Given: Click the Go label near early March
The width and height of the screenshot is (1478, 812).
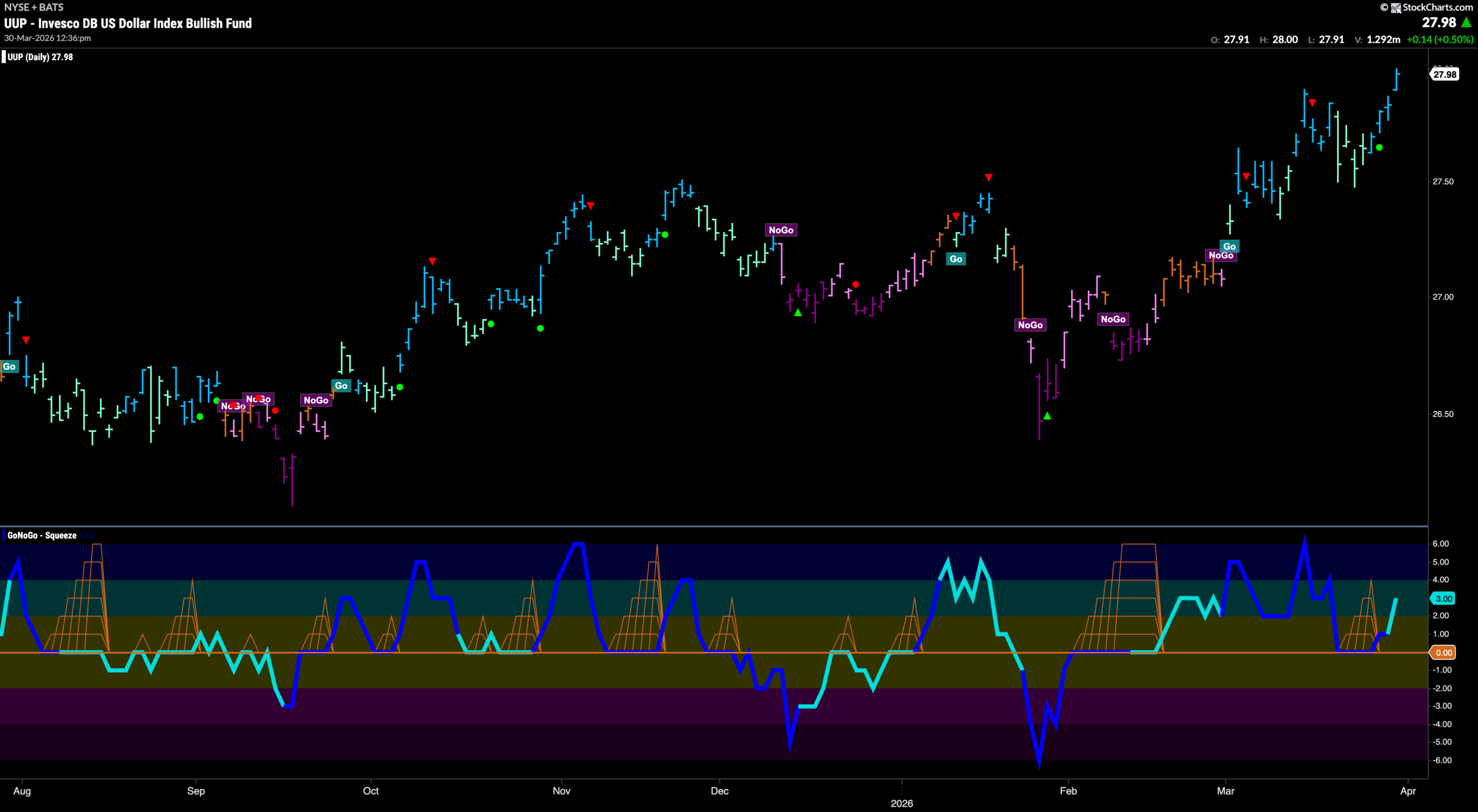Looking at the screenshot, I should point(1229,246).
